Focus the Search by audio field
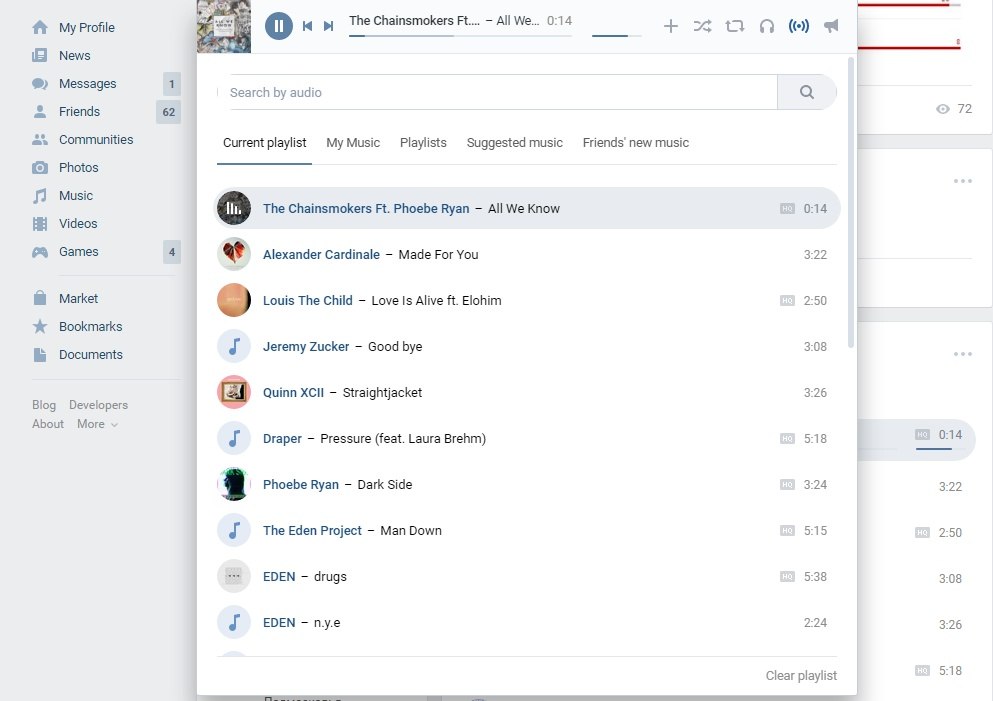The height and width of the screenshot is (701, 993). point(497,92)
